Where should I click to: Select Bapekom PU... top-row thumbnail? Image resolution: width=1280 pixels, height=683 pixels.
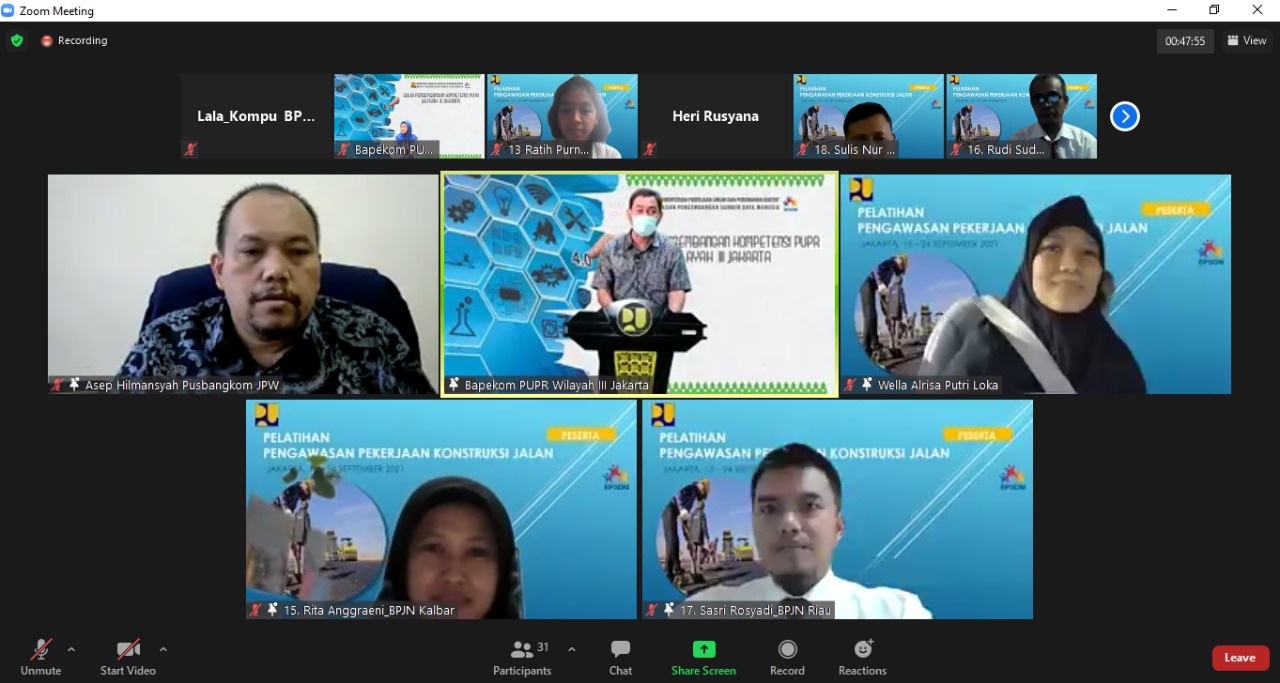click(x=409, y=116)
